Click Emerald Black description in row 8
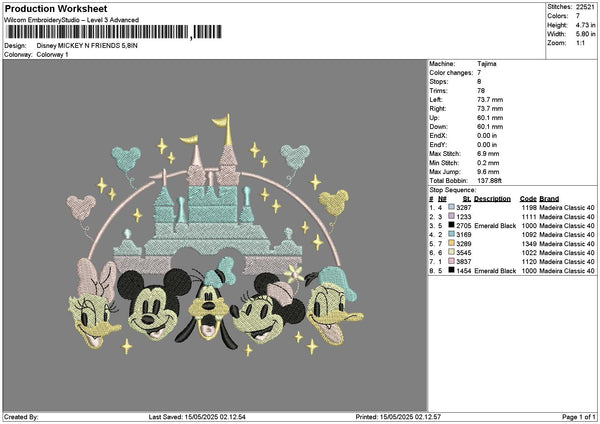This screenshot has width=600, height=424. [x=495, y=271]
